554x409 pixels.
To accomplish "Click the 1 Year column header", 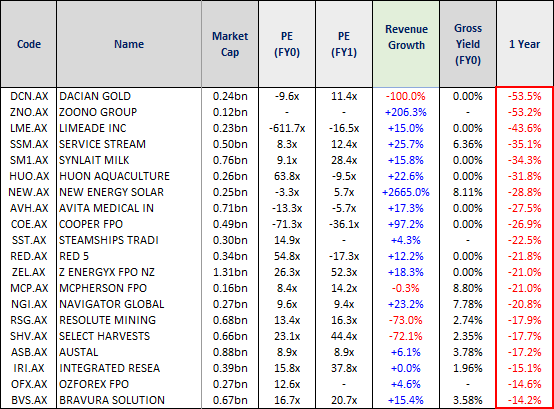I will pos(524,44).
